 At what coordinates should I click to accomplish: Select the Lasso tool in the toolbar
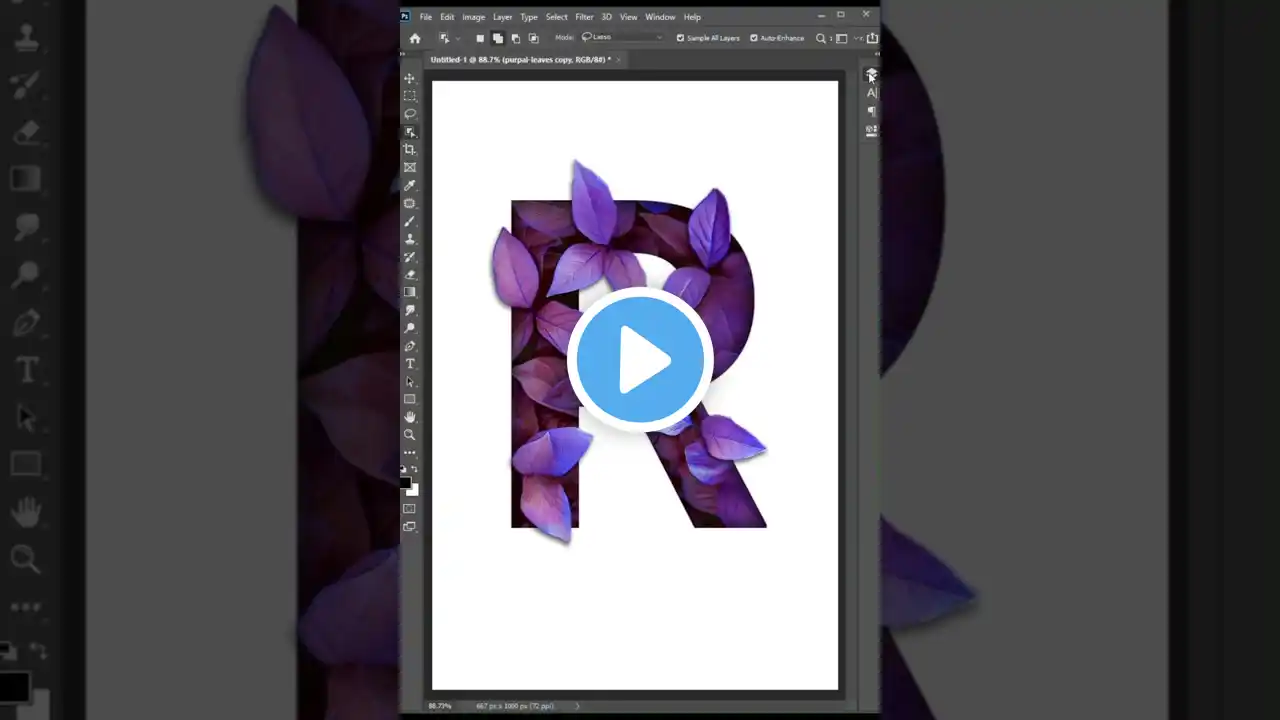click(x=409, y=114)
